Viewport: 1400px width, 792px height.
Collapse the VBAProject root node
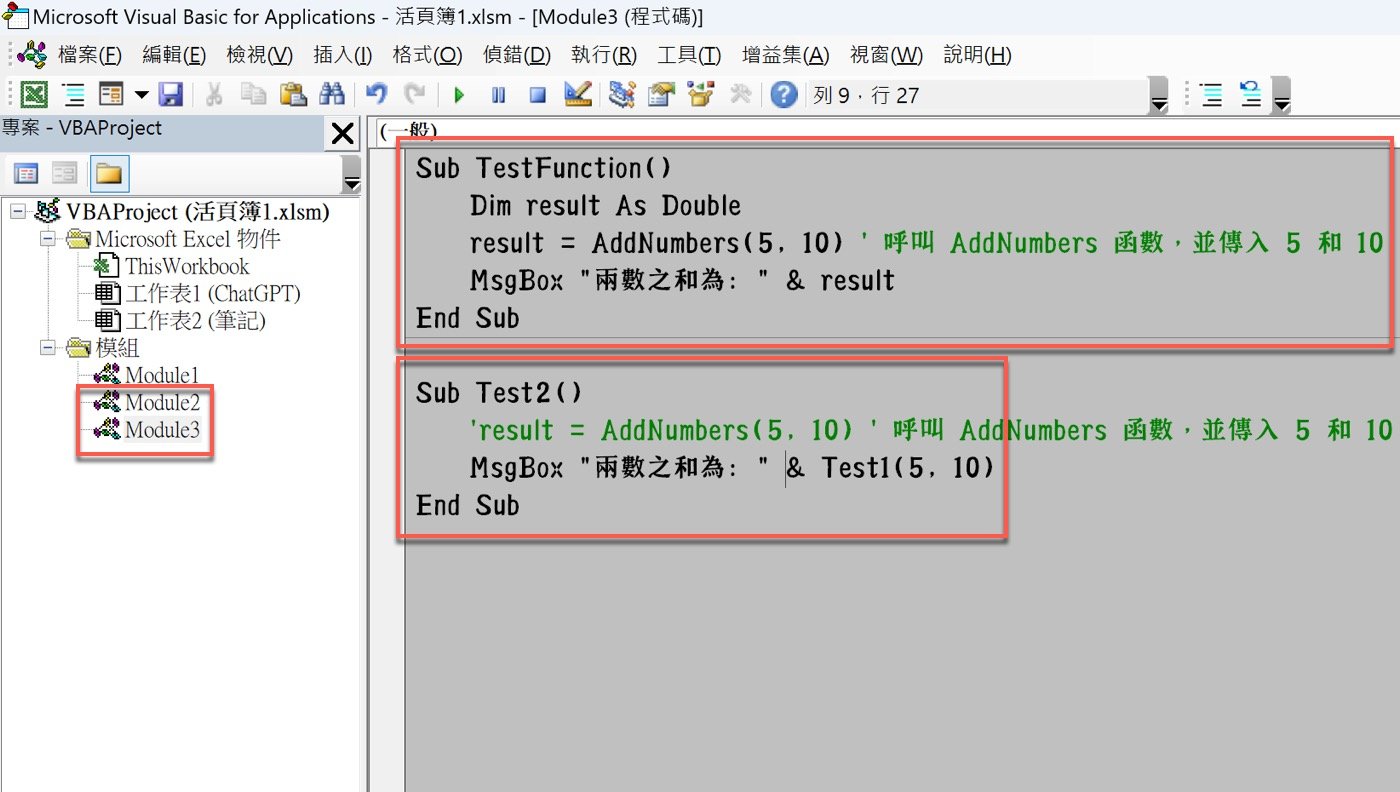tap(18, 212)
